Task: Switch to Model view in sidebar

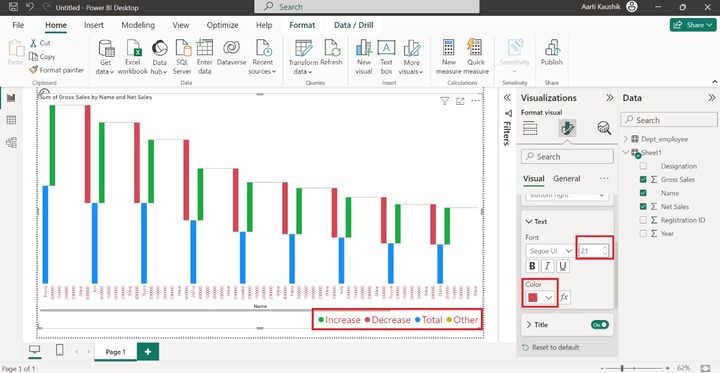Action: click(11, 142)
